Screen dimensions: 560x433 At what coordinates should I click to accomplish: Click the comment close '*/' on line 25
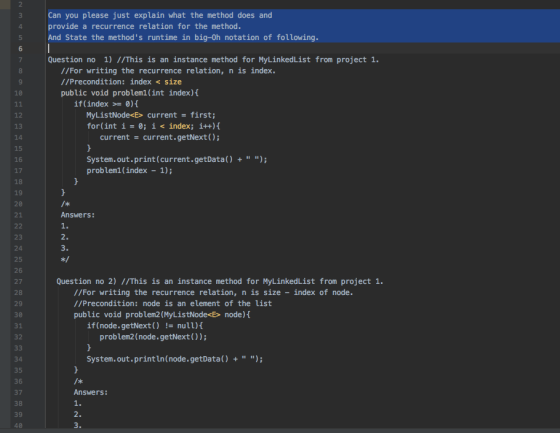pyautogui.click(x=65, y=259)
